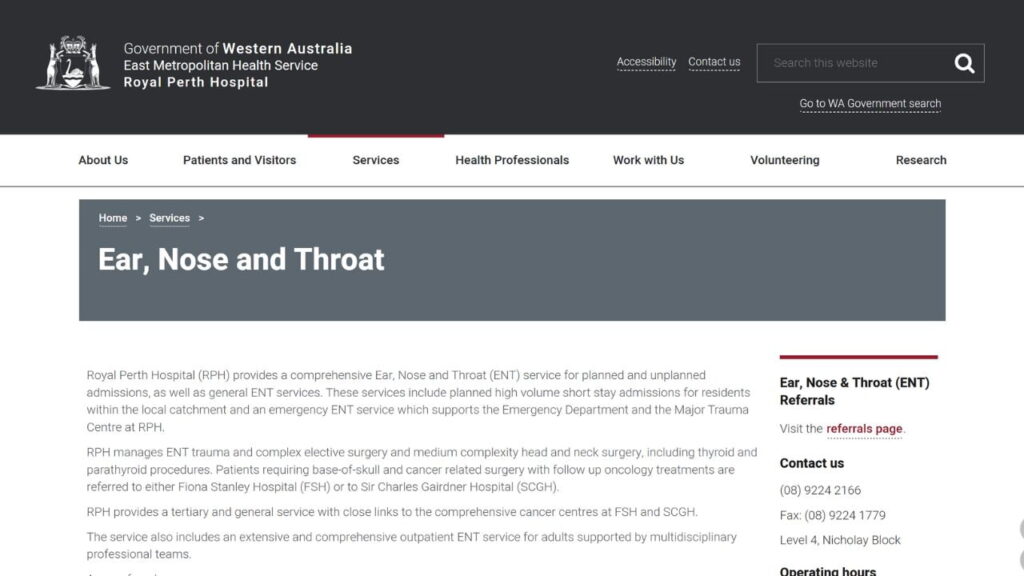Click the Western Australia government crest logo
Viewport: 1024px width, 576px height.
click(x=72, y=63)
